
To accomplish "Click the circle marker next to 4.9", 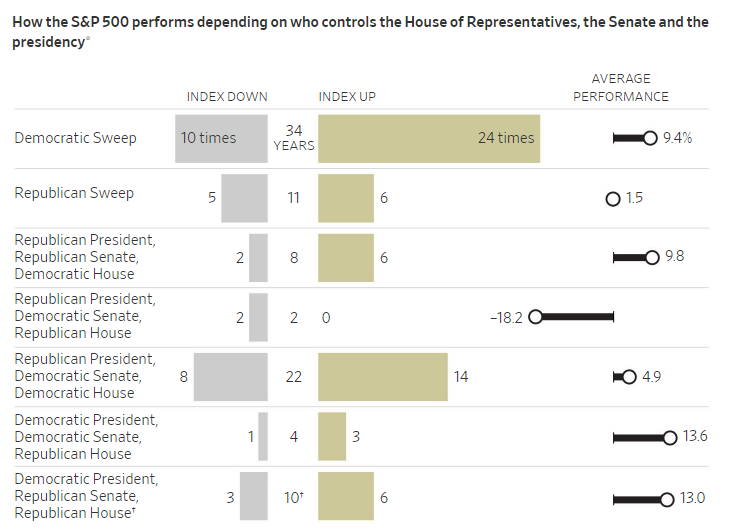I will (629, 377).
